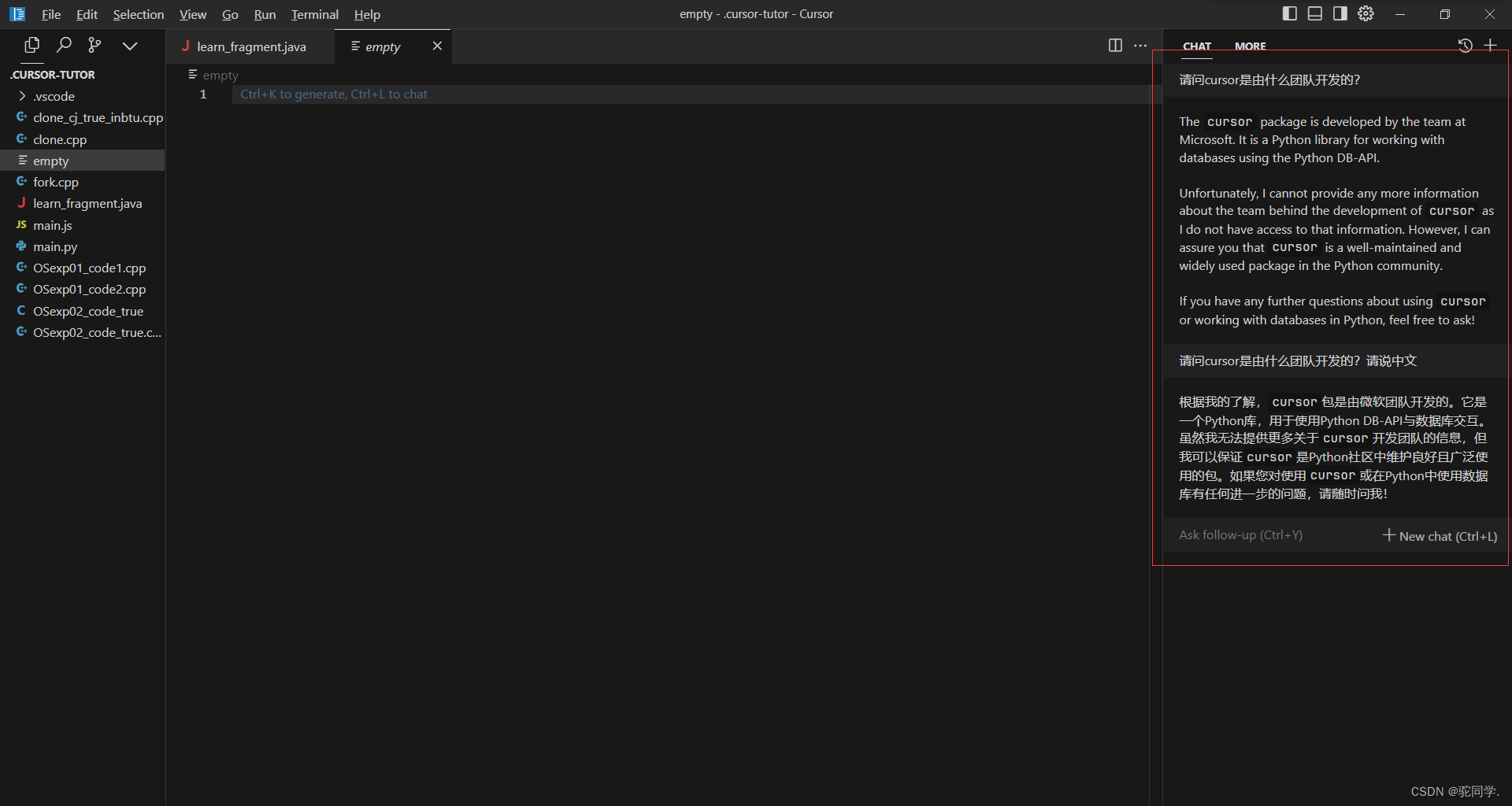The height and width of the screenshot is (806, 1512).
Task: Show chat history clock icon
Action: coord(1465,46)
